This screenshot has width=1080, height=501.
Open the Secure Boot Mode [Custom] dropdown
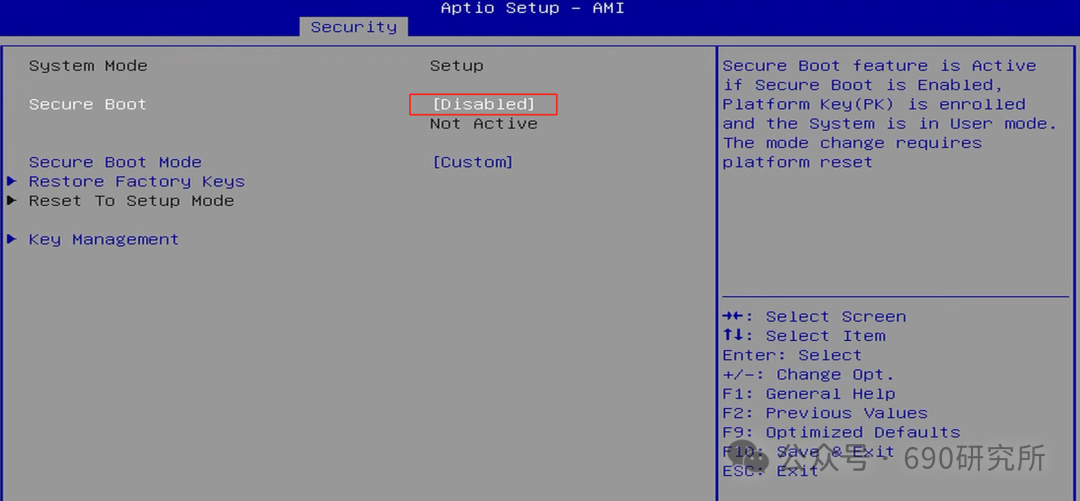(472, 162)
